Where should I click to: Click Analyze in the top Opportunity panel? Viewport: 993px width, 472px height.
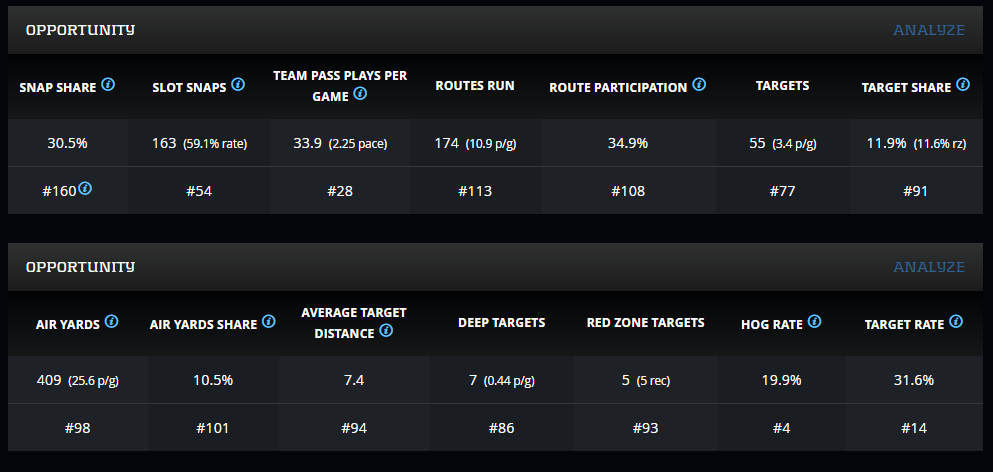(x=928, y=30)
